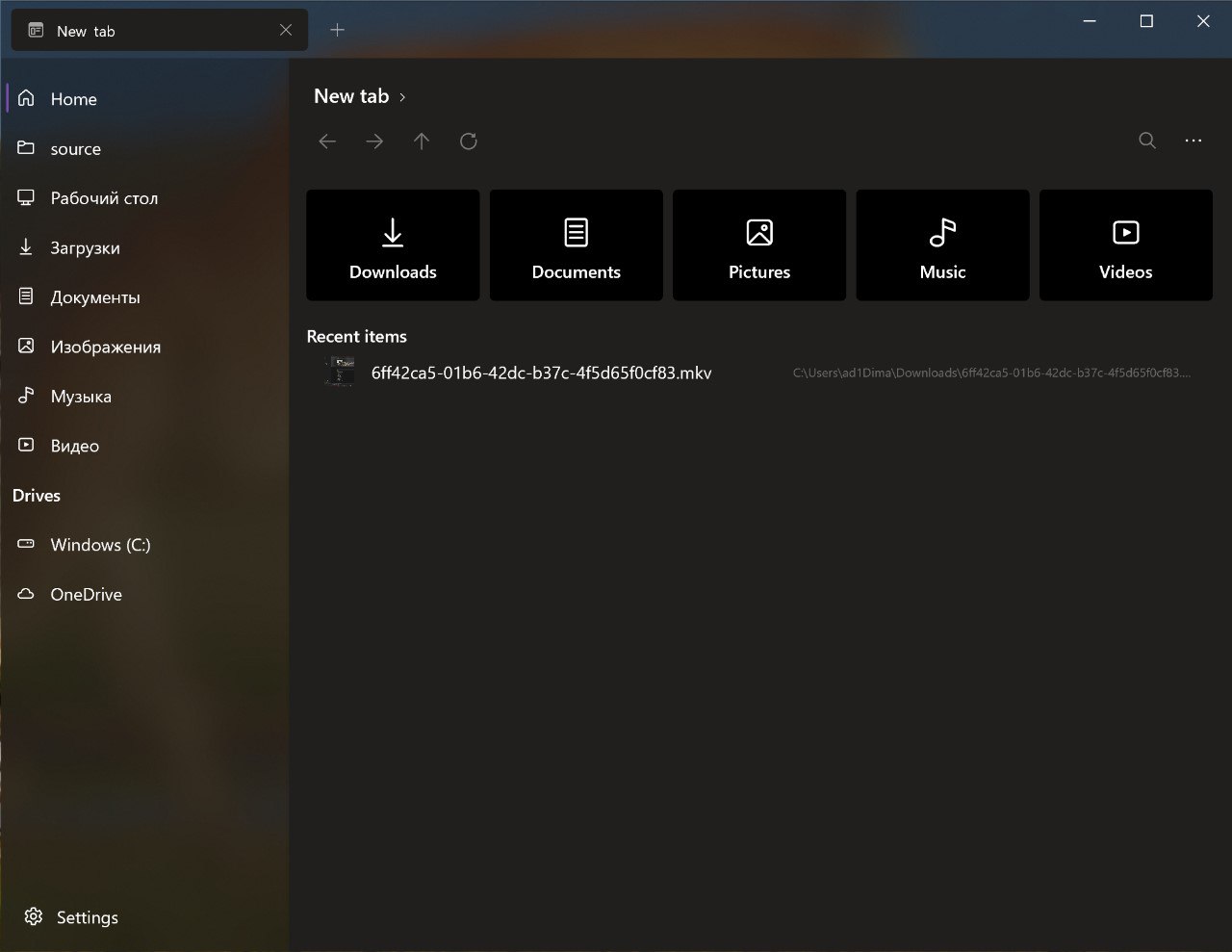Refresh the current view
The width and height of the screenshot is (1232, 952).
pyautogui.click(x=469, y=142)
